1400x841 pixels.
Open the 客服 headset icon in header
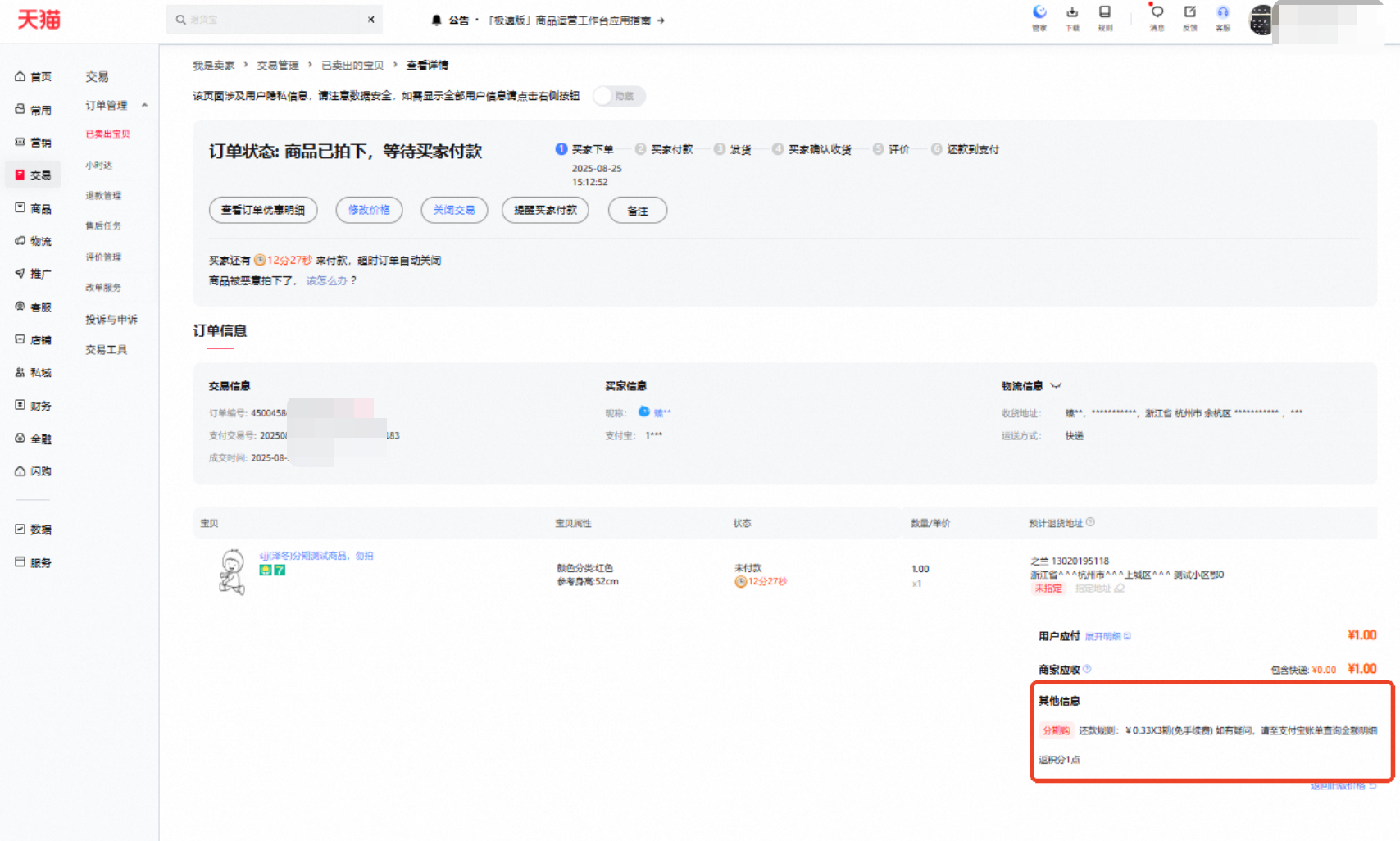(1223, 17)
